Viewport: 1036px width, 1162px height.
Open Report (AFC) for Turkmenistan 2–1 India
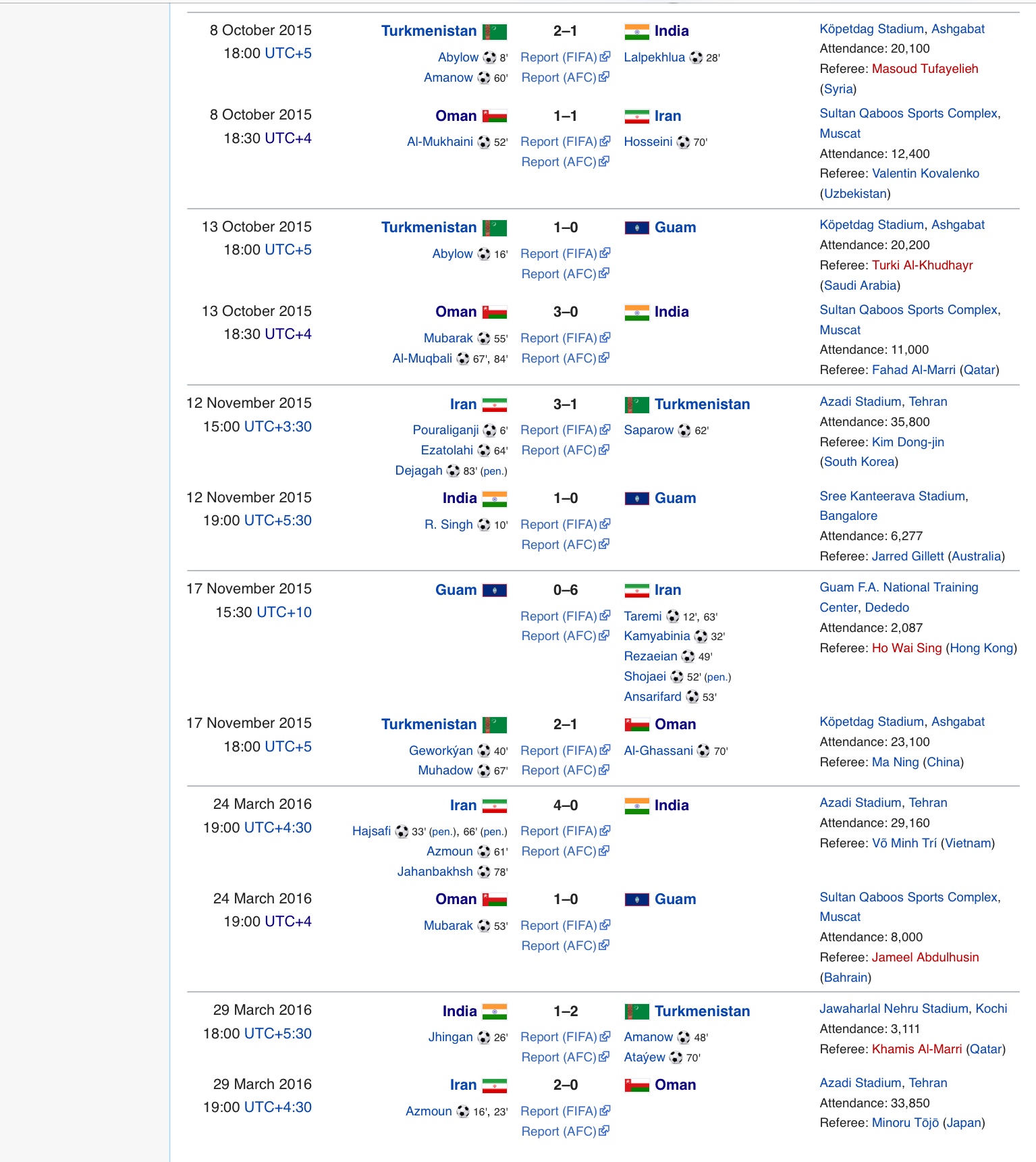click(x=559, y=78)
